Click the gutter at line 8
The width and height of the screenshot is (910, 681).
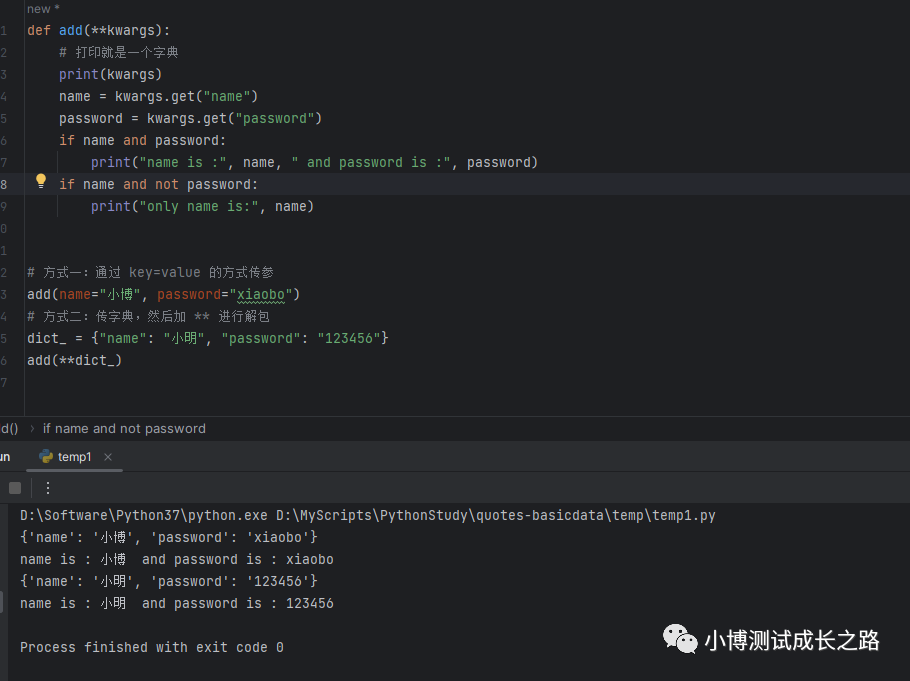(x=5, y=184)
